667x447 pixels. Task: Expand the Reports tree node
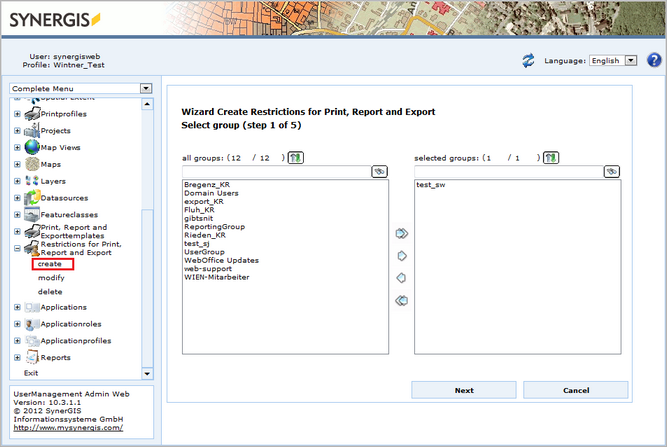pyautogui.click(x=17, y=358)
